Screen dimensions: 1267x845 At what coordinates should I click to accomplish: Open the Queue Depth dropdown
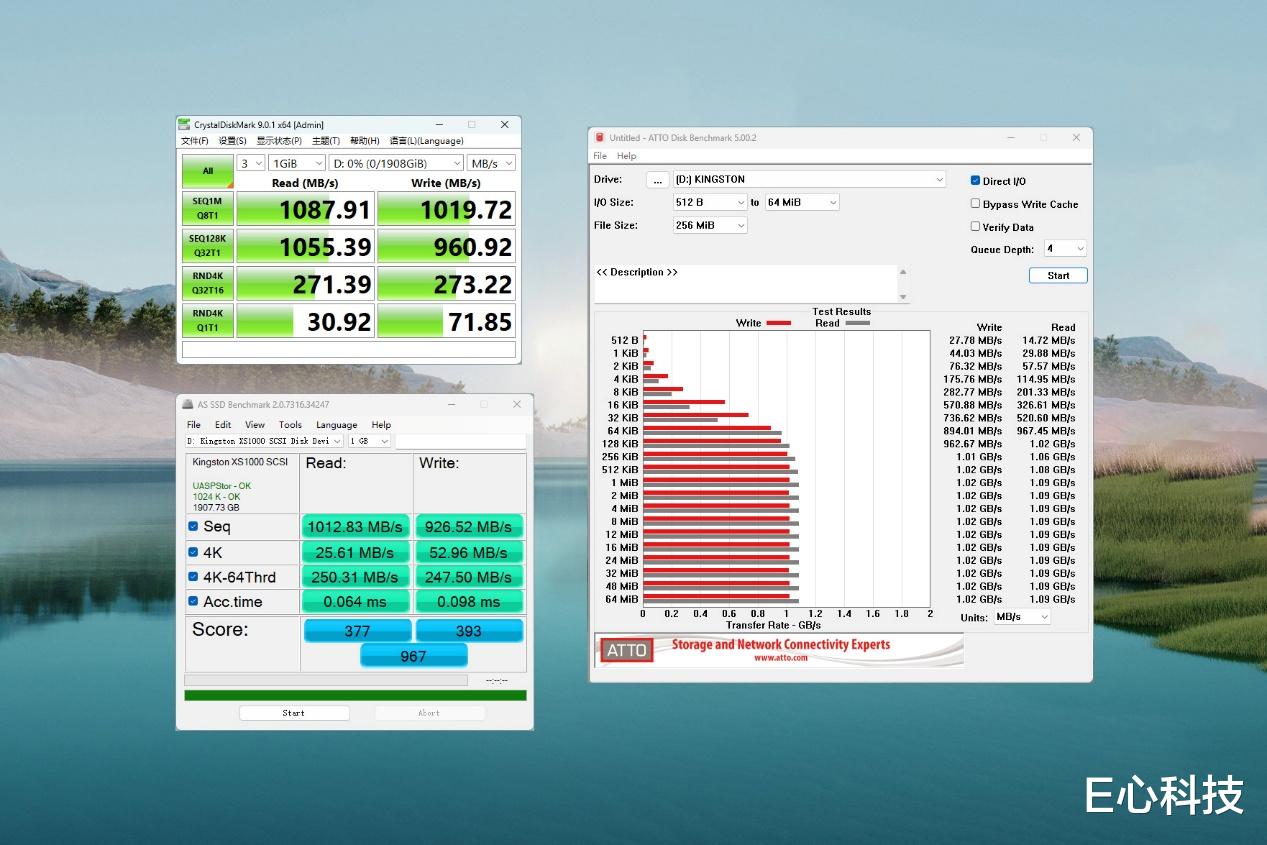(1065, 248)
